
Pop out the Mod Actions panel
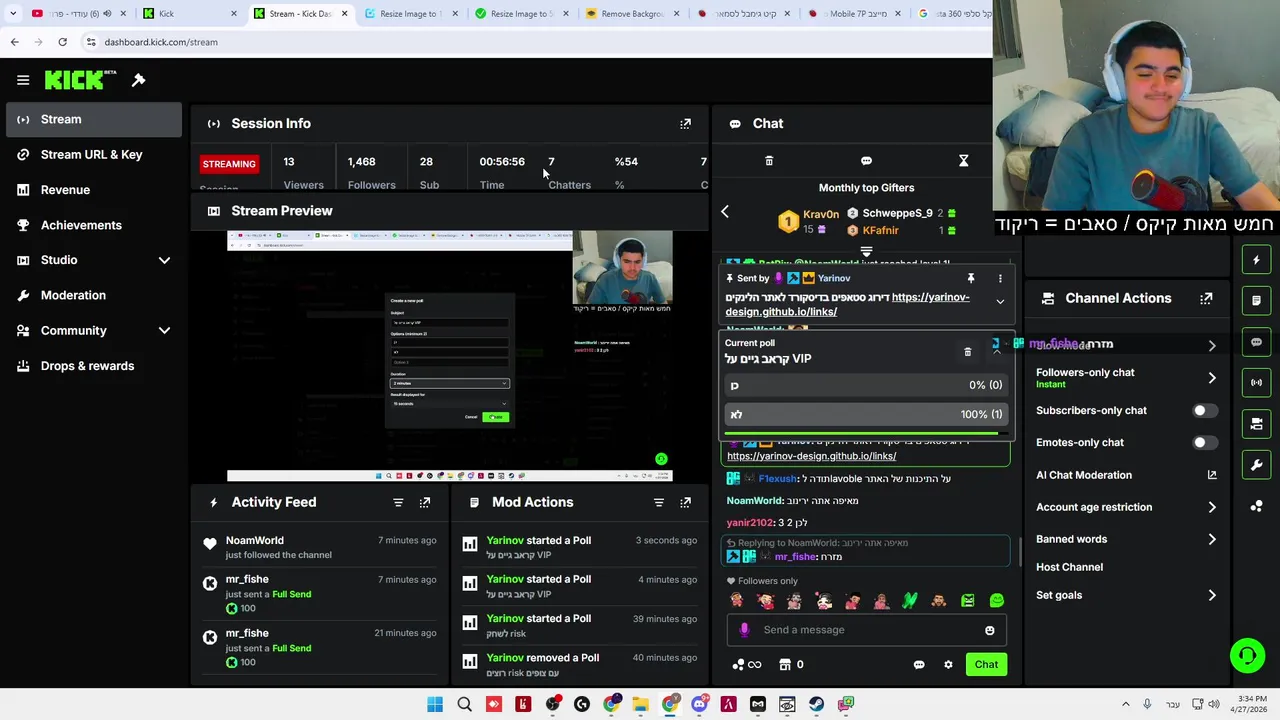(x=685, y=503)
